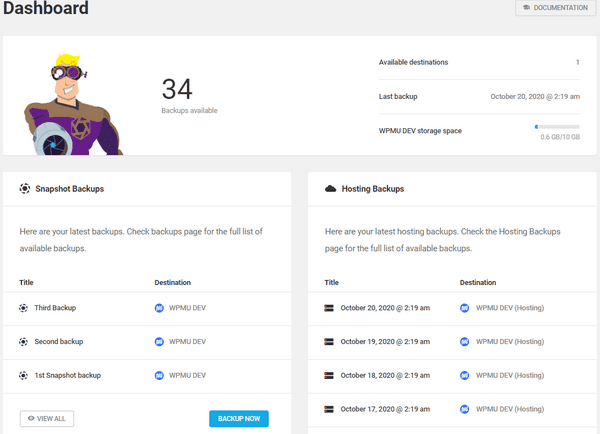Click the WPMU DEV storage space progress bar
Image resolution: width=600 pixels, height=434 pixels.
pos(557,127)
